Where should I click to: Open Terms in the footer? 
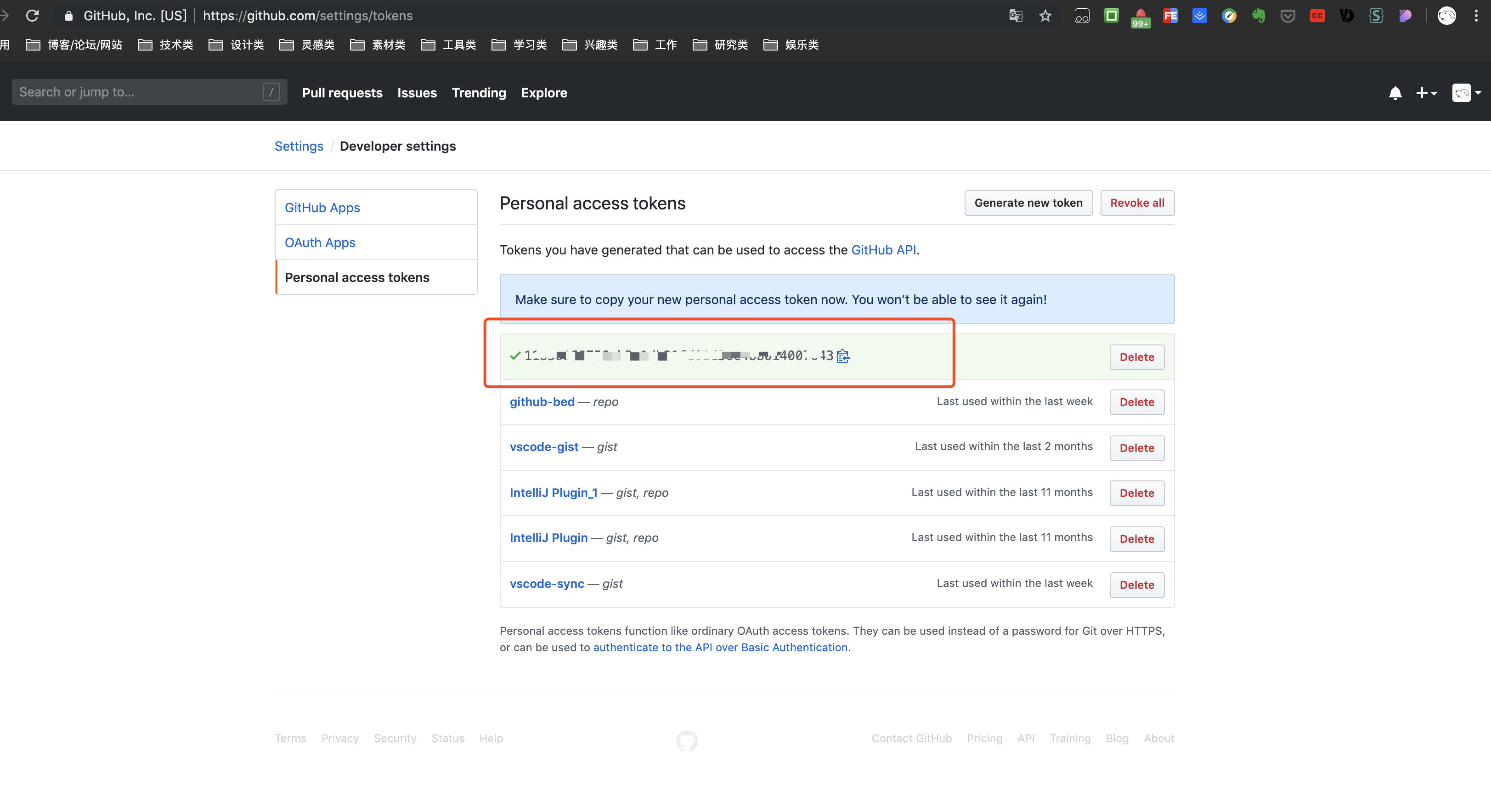290,738
